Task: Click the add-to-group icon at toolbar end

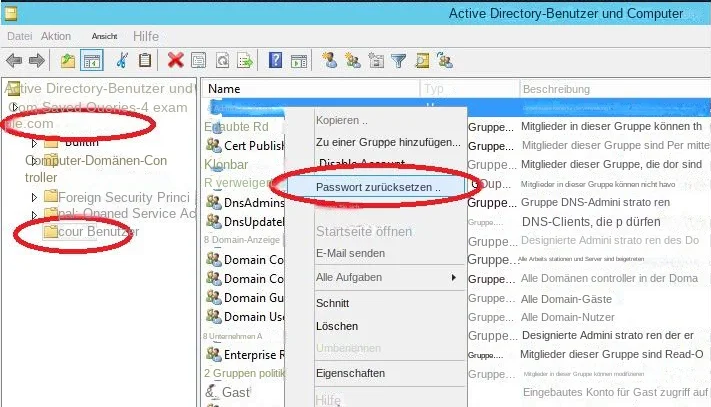Action: point(445,60)
